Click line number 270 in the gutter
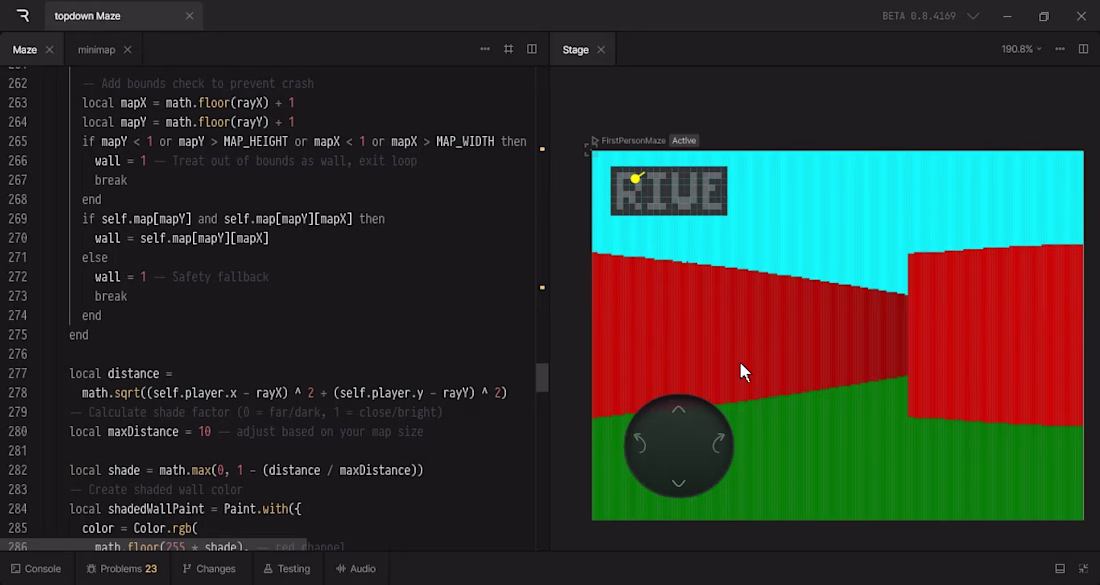 [18, 238]
